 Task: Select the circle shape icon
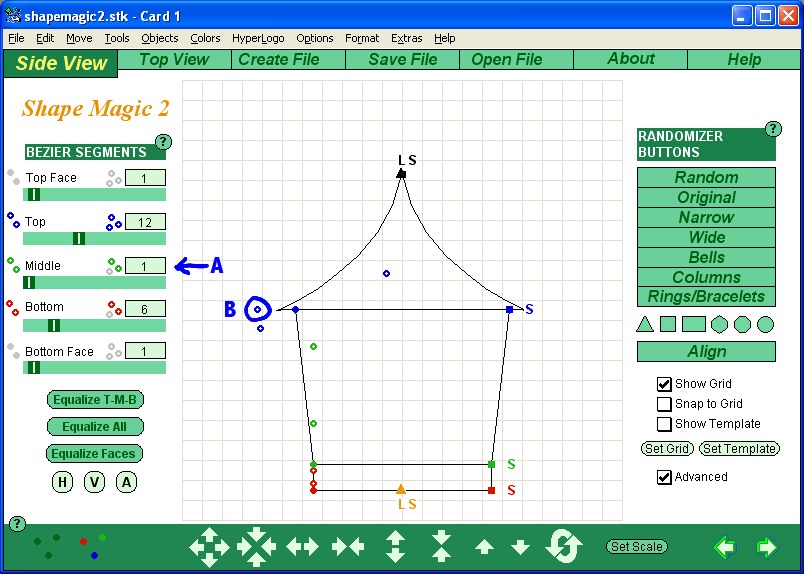[765, 324]
